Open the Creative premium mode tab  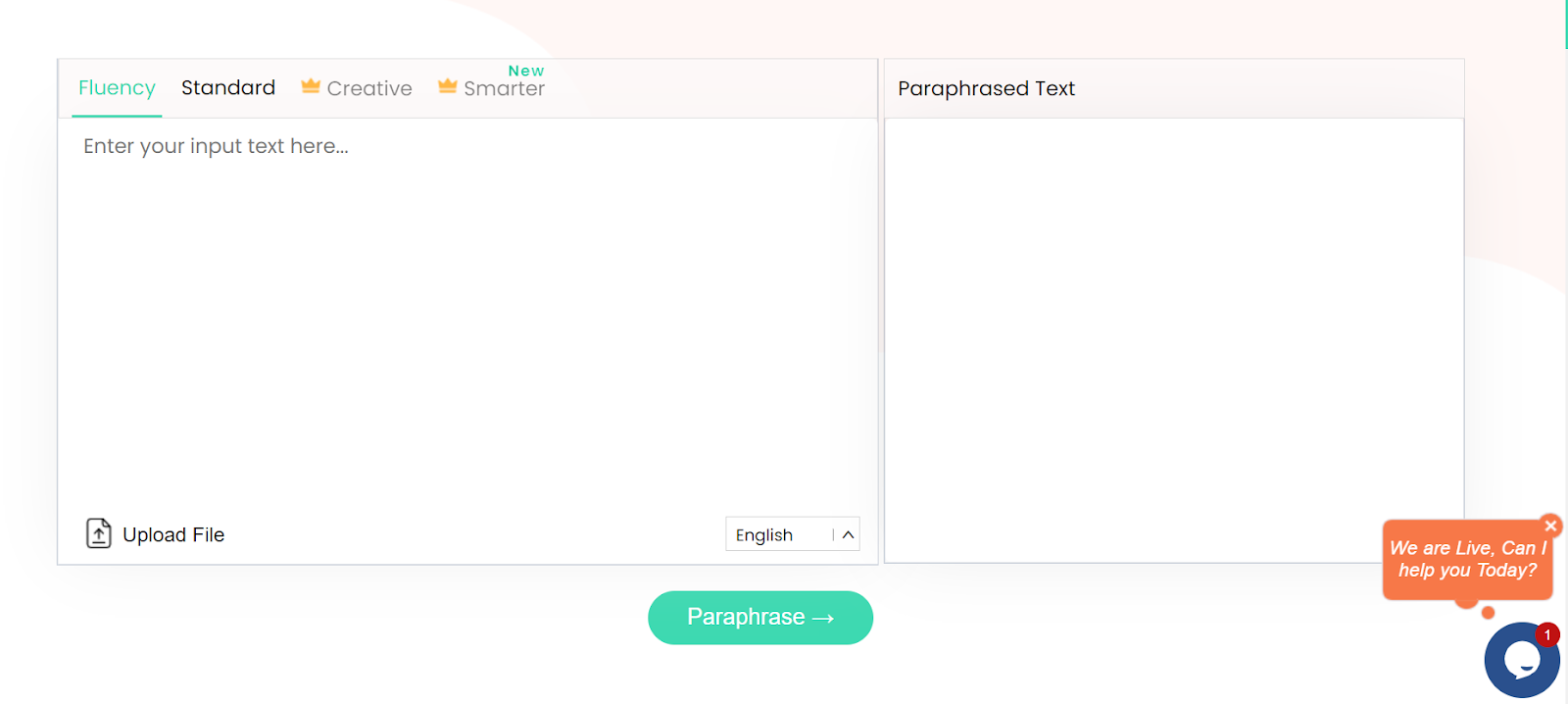[357, 88]
